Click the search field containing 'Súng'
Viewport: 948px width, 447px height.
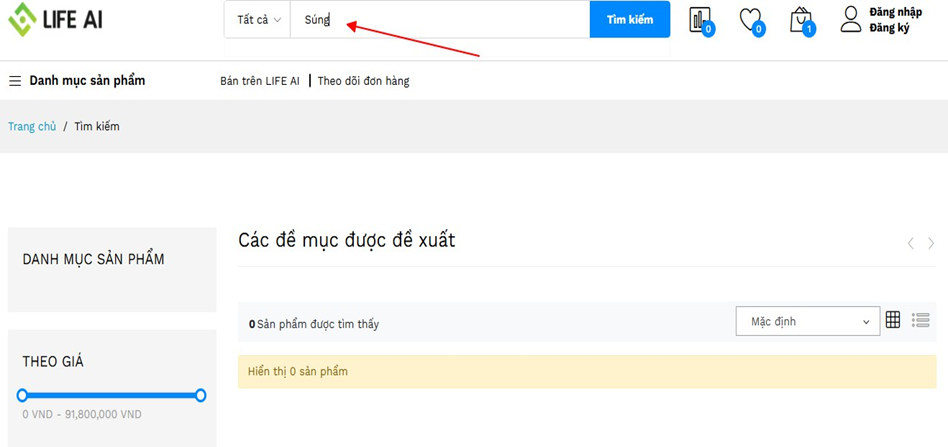(x=440, y=20)
